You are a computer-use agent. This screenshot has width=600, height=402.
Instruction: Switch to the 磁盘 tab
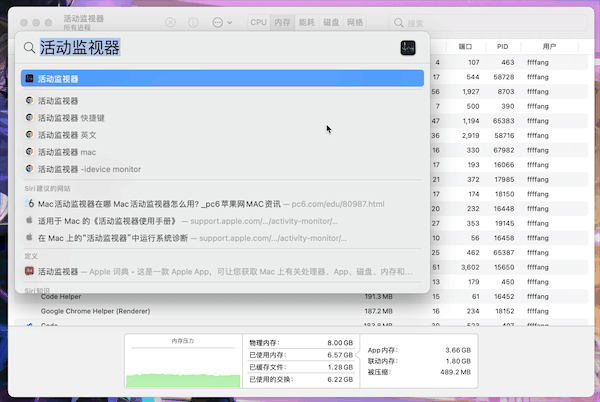coord(331,23)
